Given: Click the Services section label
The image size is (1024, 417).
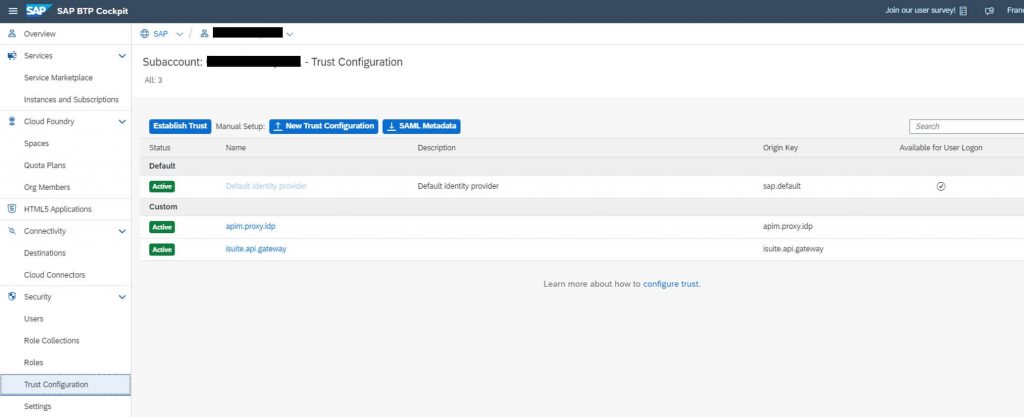Looking at the screenshot, I should (x=38, y=56).
